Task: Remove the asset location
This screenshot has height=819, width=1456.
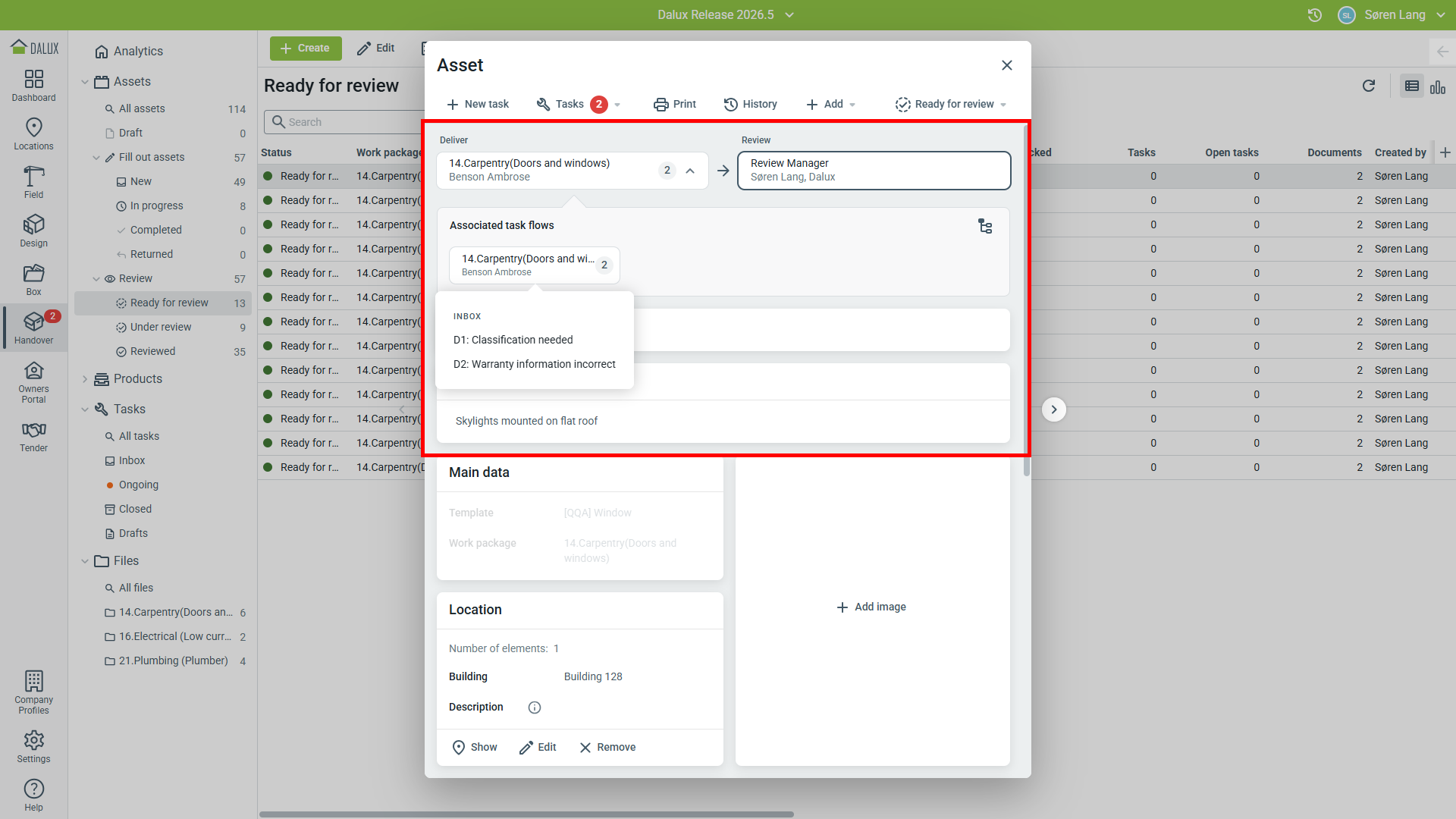Action: [x=607, y=748]
